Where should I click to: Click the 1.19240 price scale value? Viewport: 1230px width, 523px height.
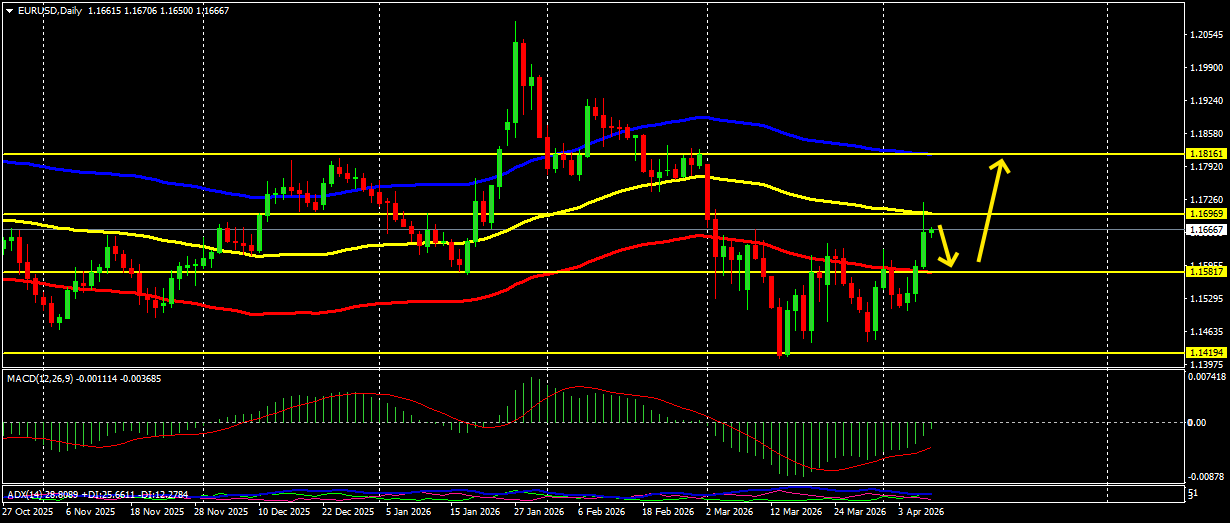(1207, 101)
